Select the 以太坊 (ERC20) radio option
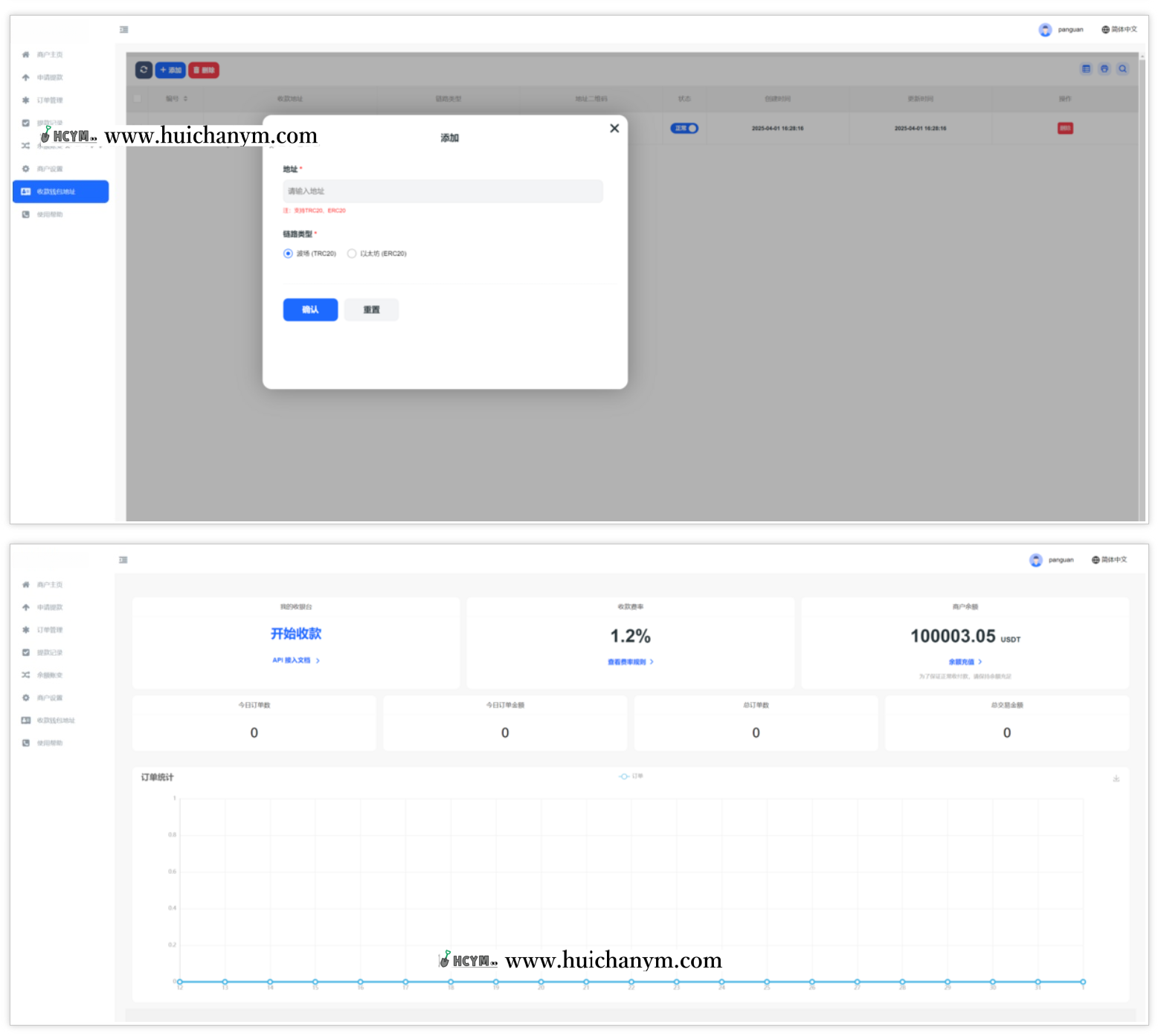Image resolution: width=1164 pixels, height=1036 pixels. 352,254
